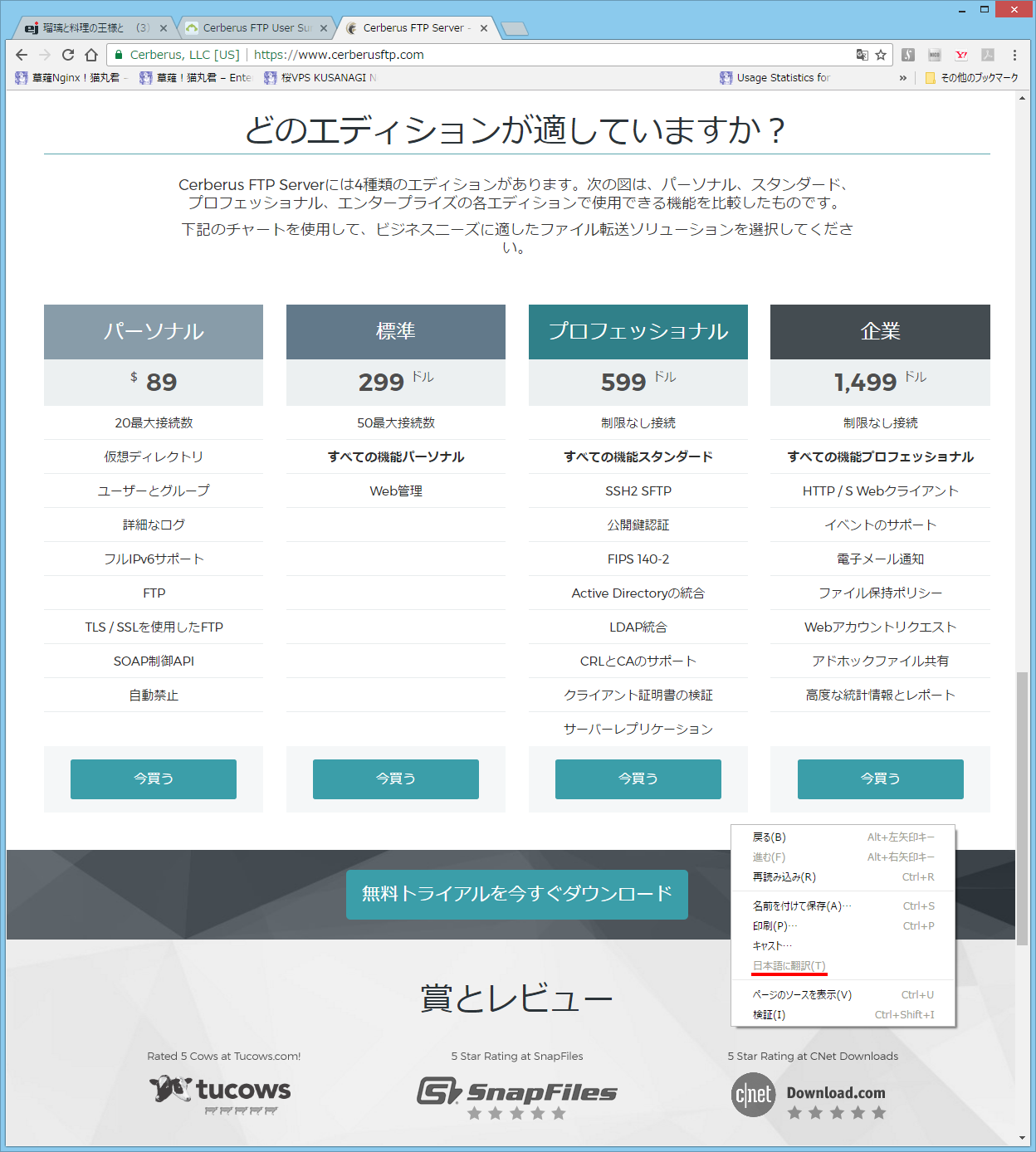Click the 無料トライアルを今すぐダウンロード button
Viewport: 1036px width, 1152px height.
pos(516,894)
